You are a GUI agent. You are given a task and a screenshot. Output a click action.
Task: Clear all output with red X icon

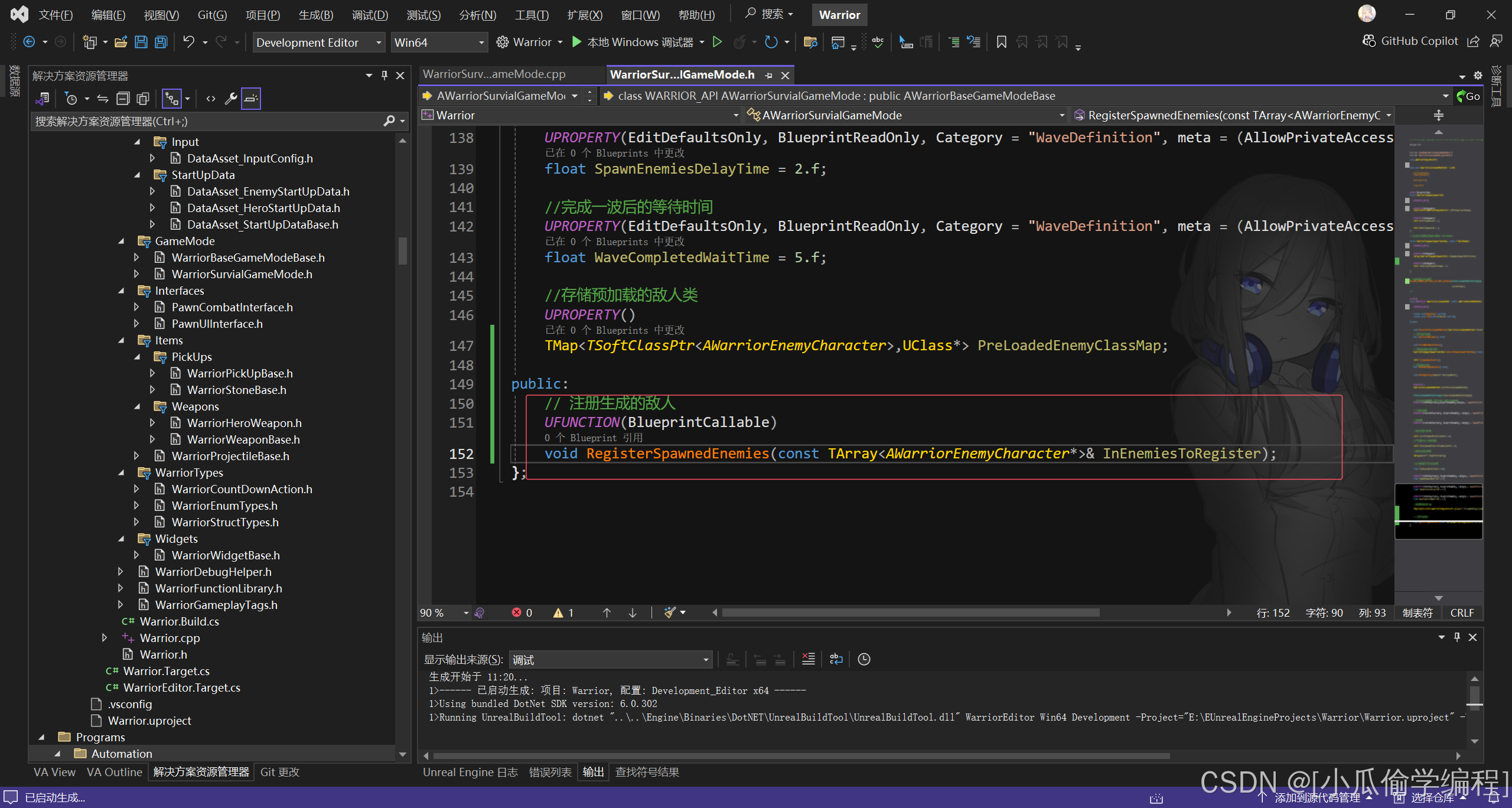tap(808, 659)
